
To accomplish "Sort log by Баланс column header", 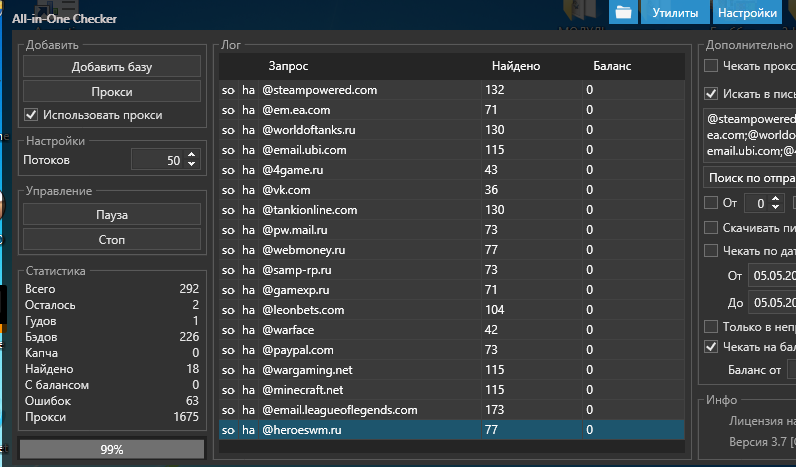I will click(612, 66).
